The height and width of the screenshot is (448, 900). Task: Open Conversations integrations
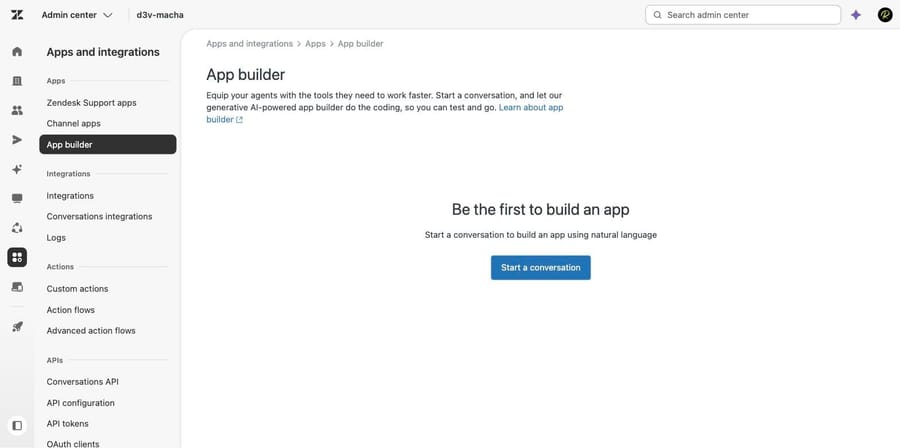(99, 216)
